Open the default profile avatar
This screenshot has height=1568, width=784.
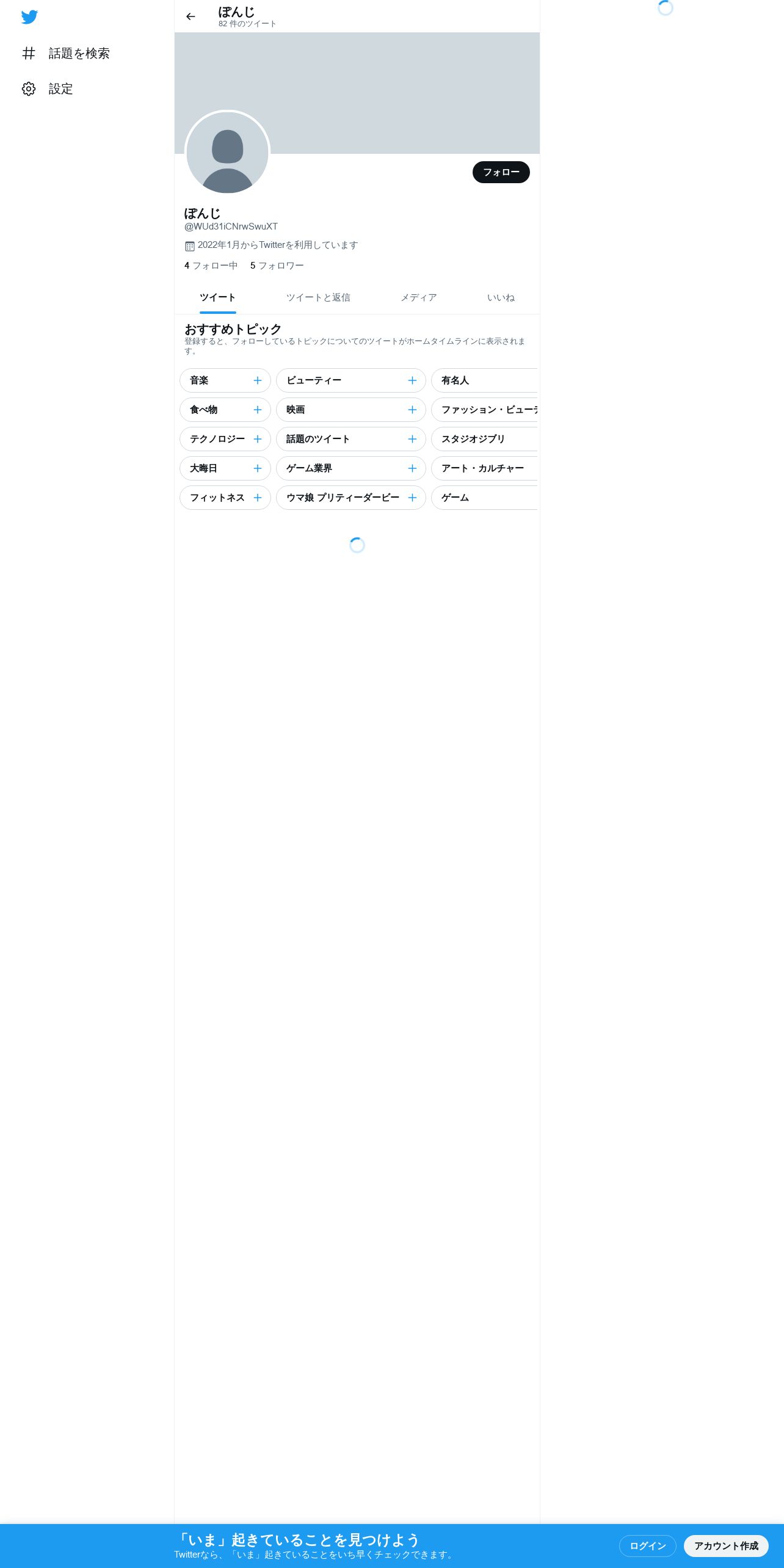227,153
